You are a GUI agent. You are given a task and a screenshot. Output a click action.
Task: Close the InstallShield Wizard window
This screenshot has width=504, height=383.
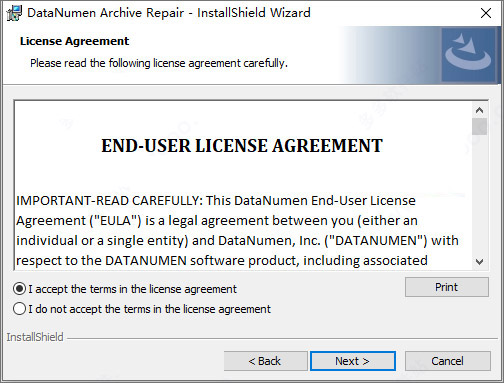pyautogui.click(x=486, y=13)
